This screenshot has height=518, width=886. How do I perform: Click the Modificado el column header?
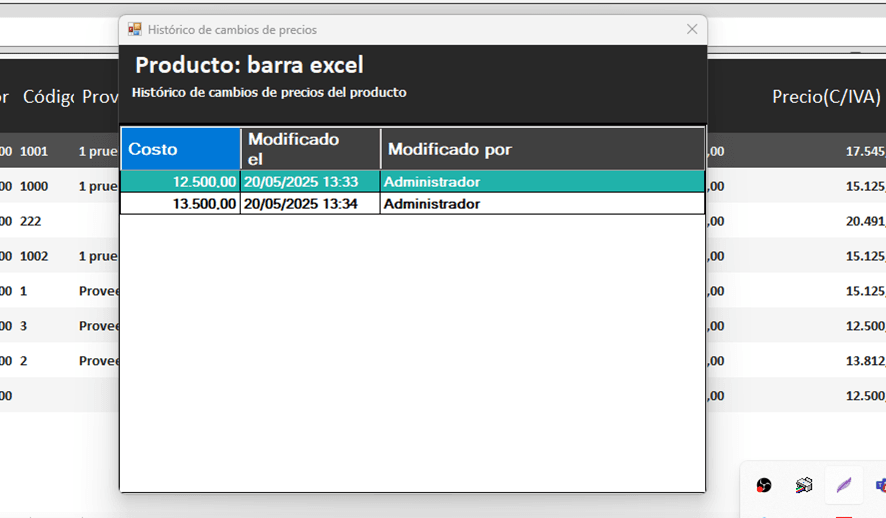pyautogui.click(x=310, y=149)
